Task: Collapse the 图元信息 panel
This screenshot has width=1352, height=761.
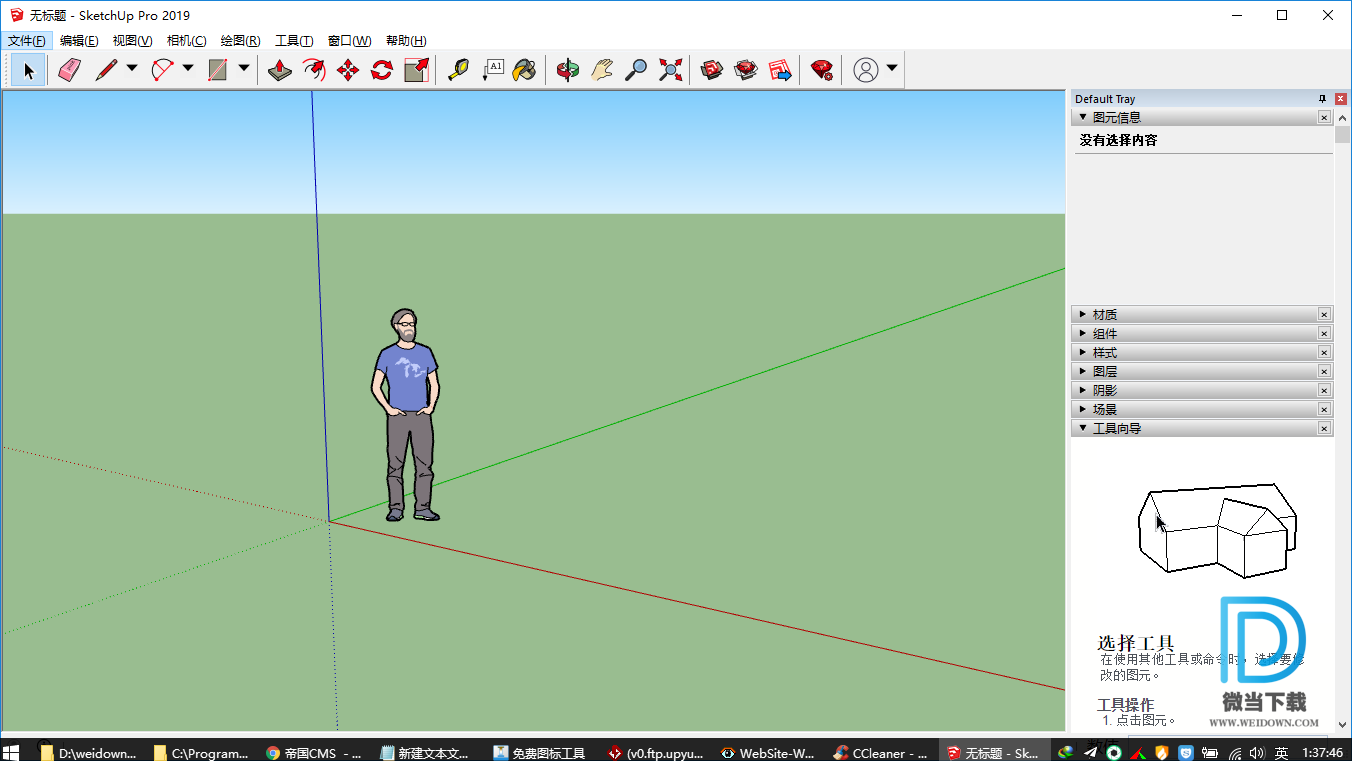Action: 1083,118
